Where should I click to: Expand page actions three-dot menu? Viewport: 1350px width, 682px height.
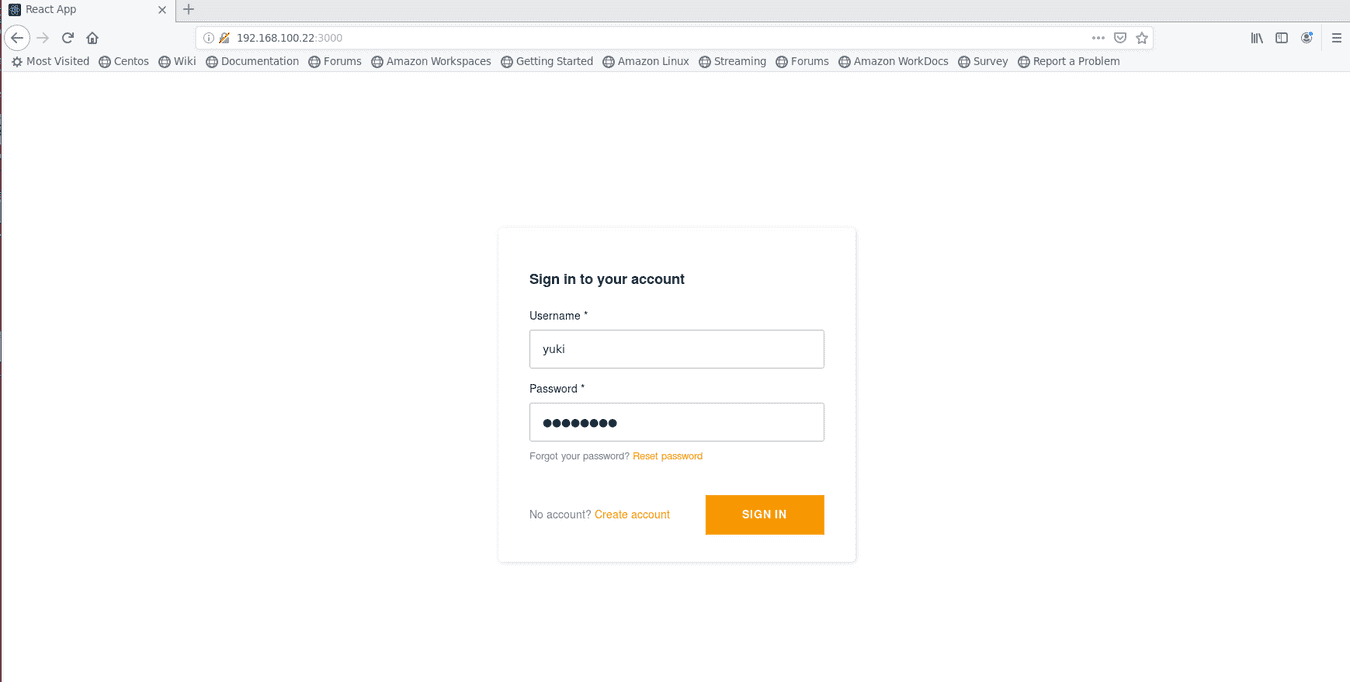click(x=1098, y=38)
